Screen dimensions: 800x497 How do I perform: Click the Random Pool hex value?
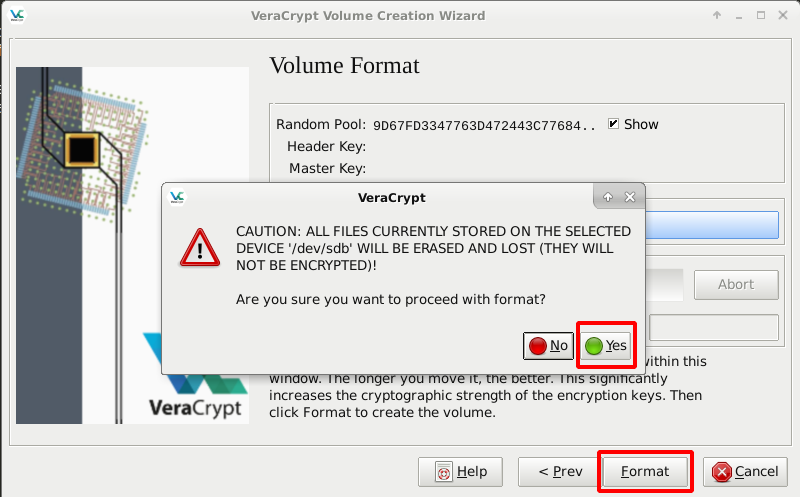(x=484, y=126)
